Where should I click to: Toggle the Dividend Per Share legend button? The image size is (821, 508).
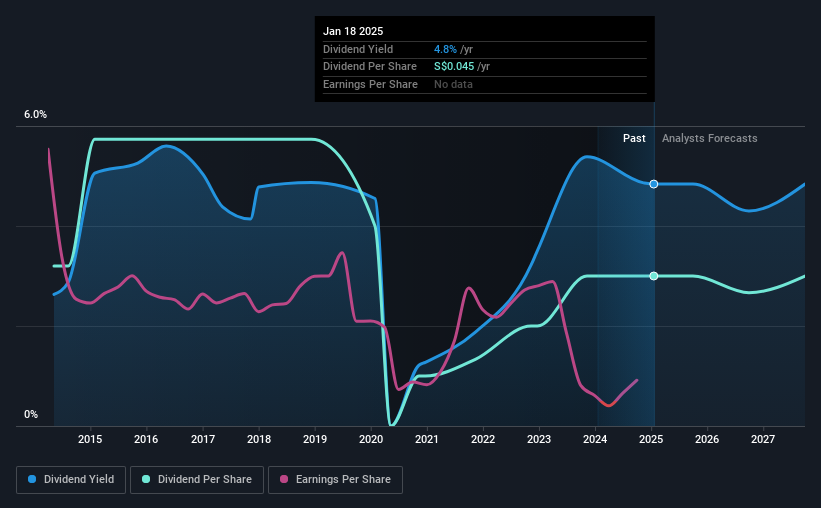click(x=197, y=480)
